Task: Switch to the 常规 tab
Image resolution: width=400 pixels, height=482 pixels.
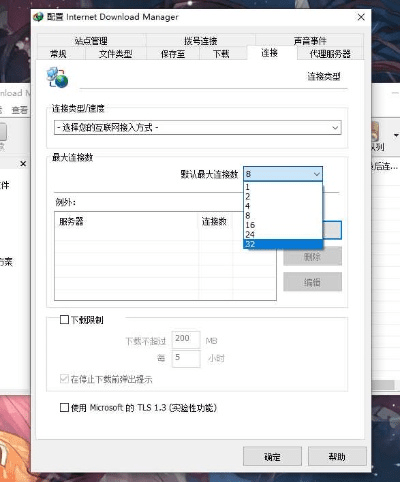Action: click(58, 54)
